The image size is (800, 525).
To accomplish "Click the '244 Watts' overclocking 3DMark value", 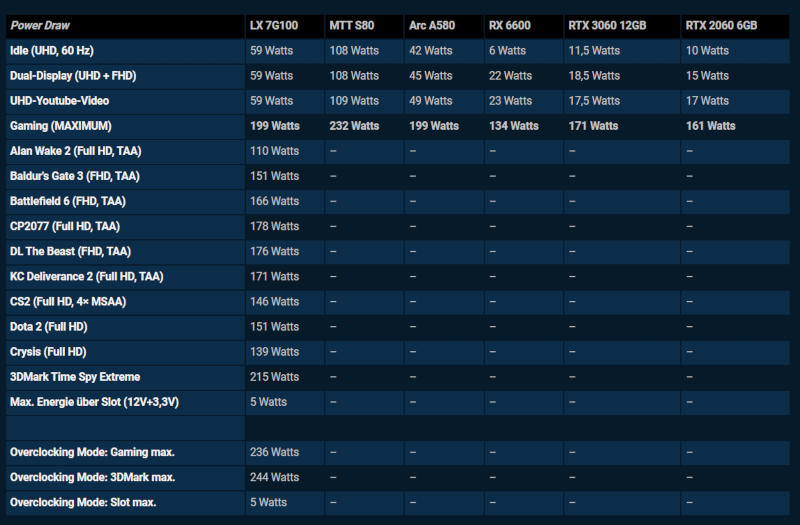I will point(274,477).
